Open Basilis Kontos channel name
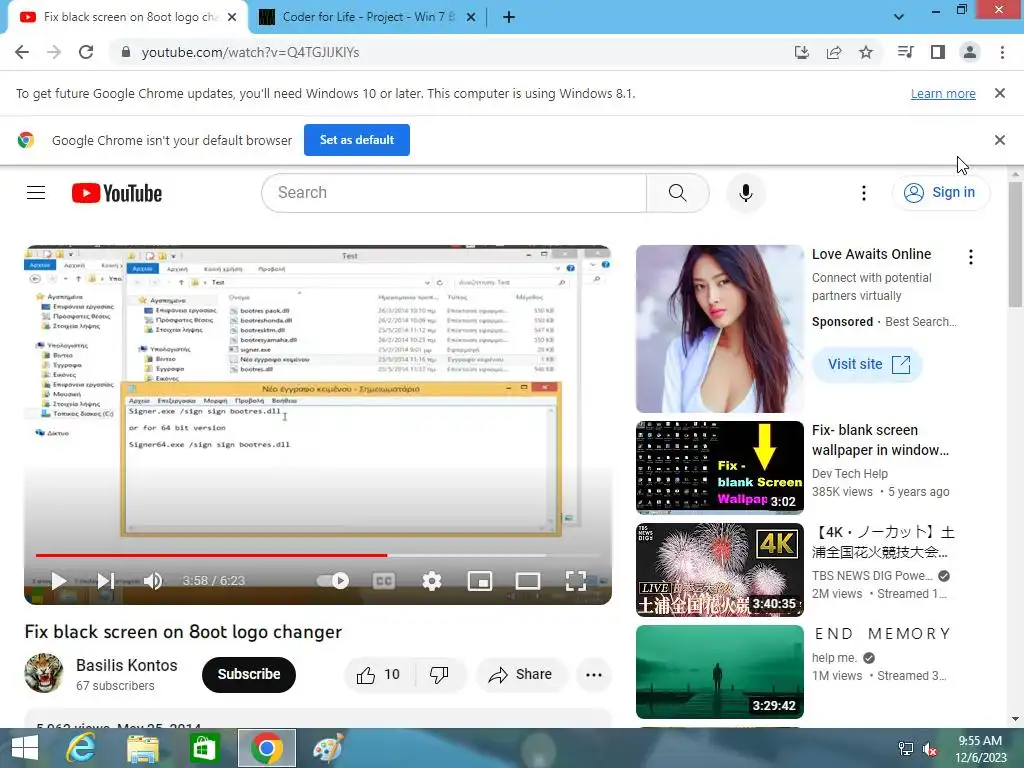This screenshot has height=768, width=1024. (127, 665)
